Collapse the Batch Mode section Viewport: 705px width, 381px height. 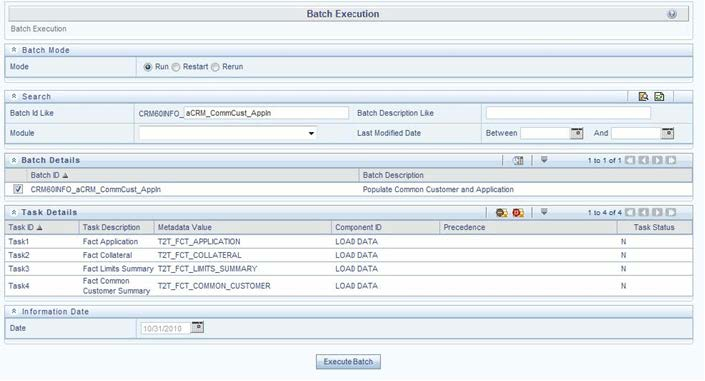tap(14, 50)
